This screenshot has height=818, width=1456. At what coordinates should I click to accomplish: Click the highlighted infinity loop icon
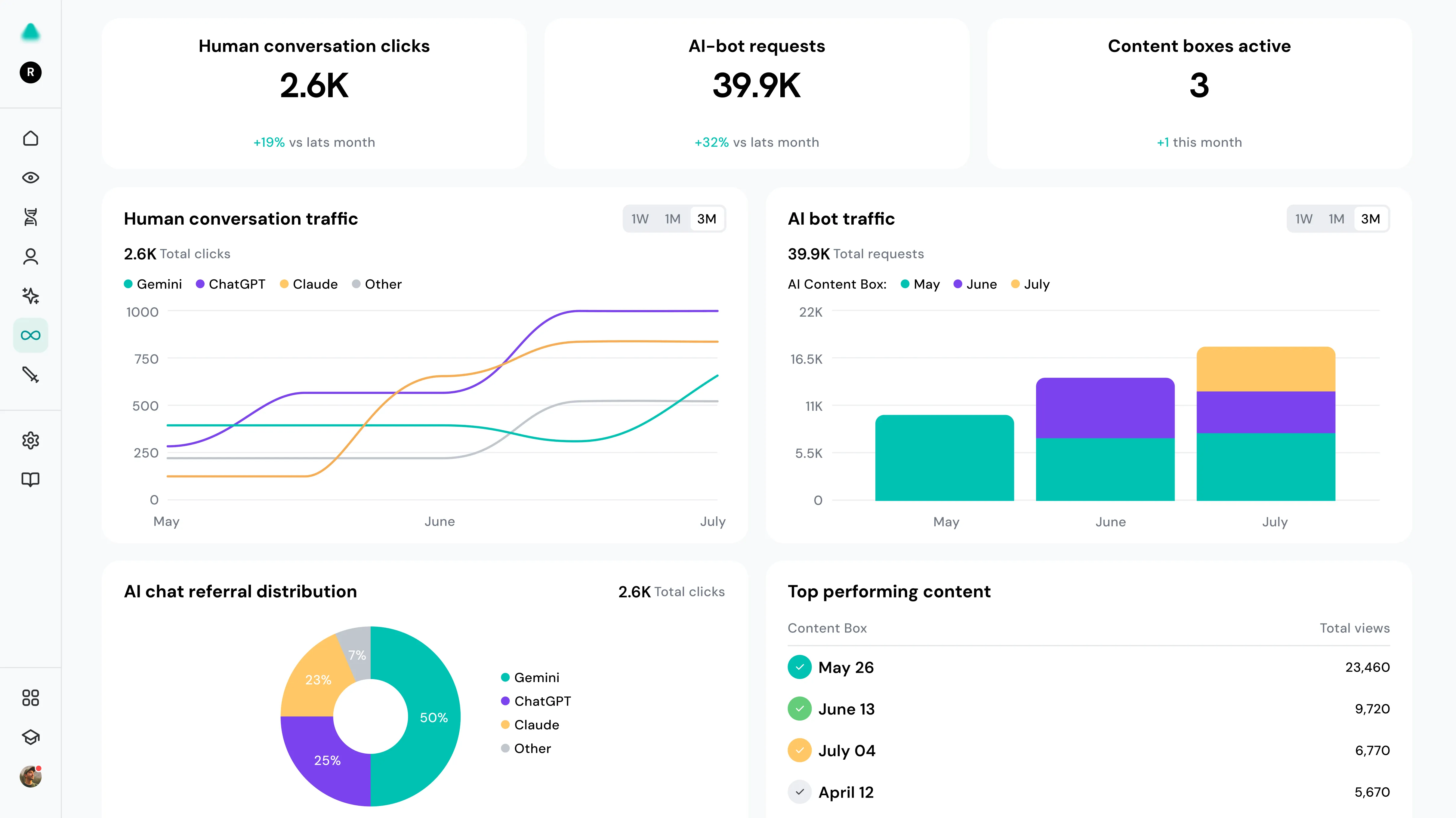[30, 336]
